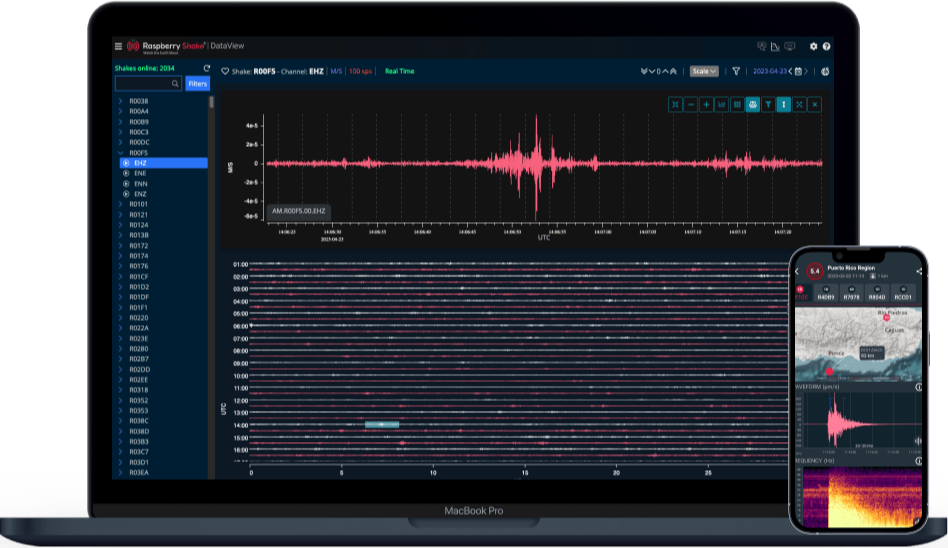Select R4089 station tab in phone app

[x=826, y=293]
